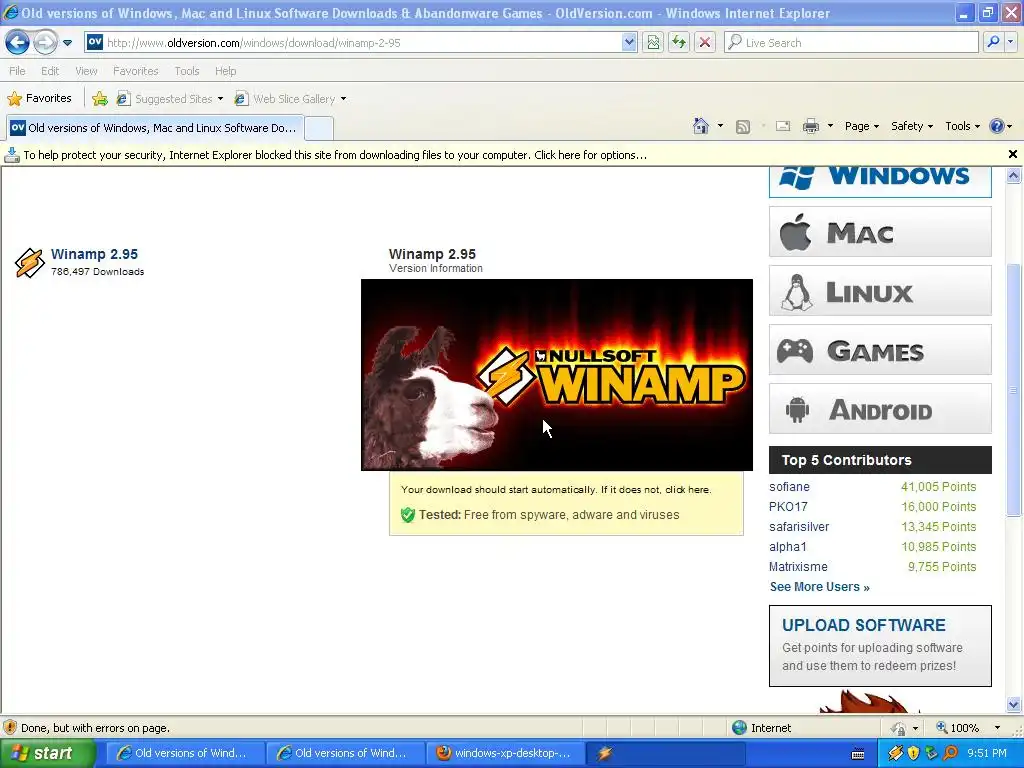
Task: Open the Page command menu
Action: 861,126
